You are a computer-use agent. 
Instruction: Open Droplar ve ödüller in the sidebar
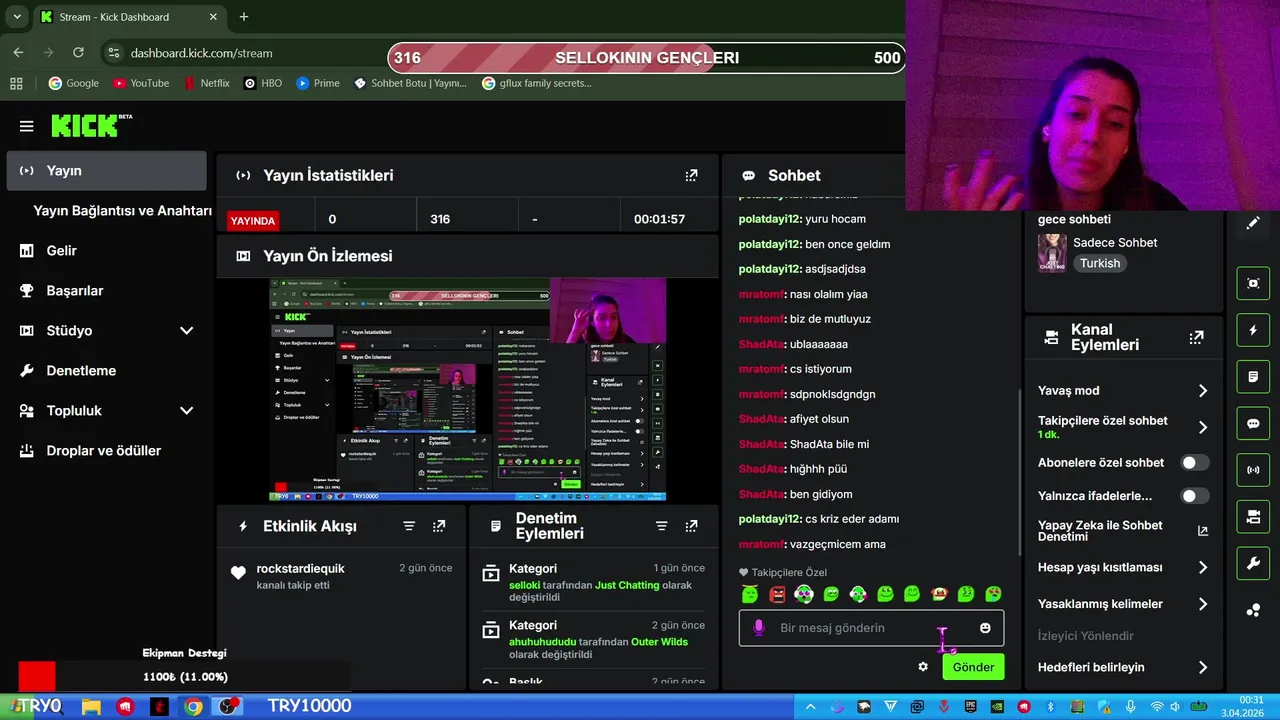tap(106, 451)
